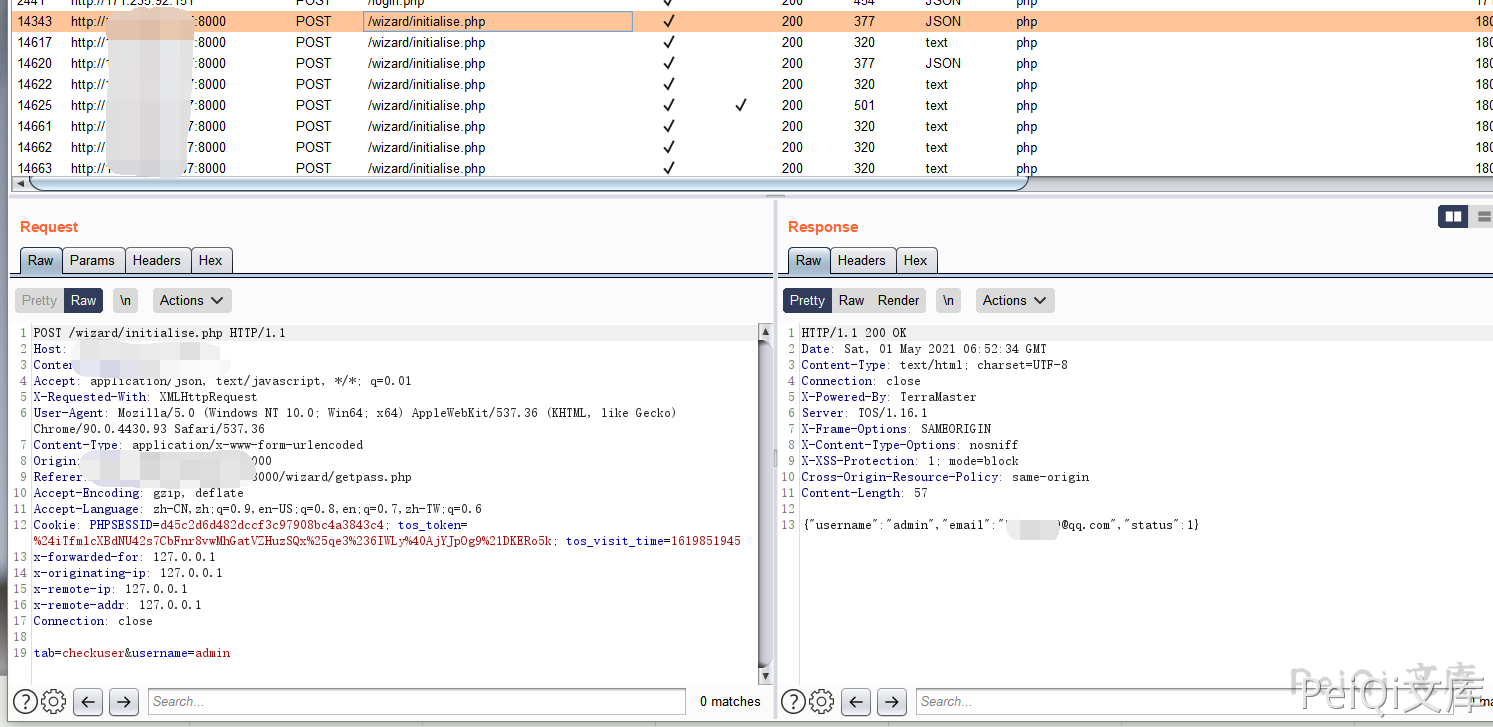Image resolution: width=1493 pixels, height=727 pixels.
Task: Expand the request Actions dropdown
Action: (x=192, y=300)
